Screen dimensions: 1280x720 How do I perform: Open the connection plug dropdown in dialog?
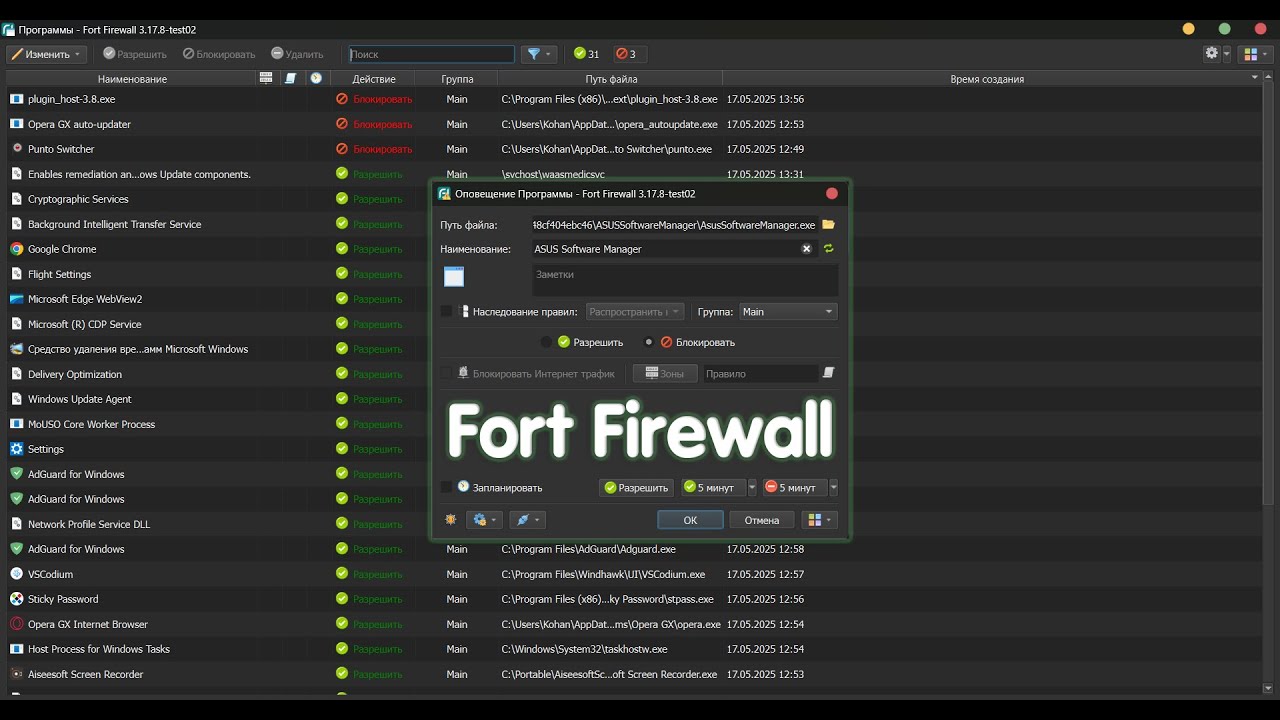point(527,520)
